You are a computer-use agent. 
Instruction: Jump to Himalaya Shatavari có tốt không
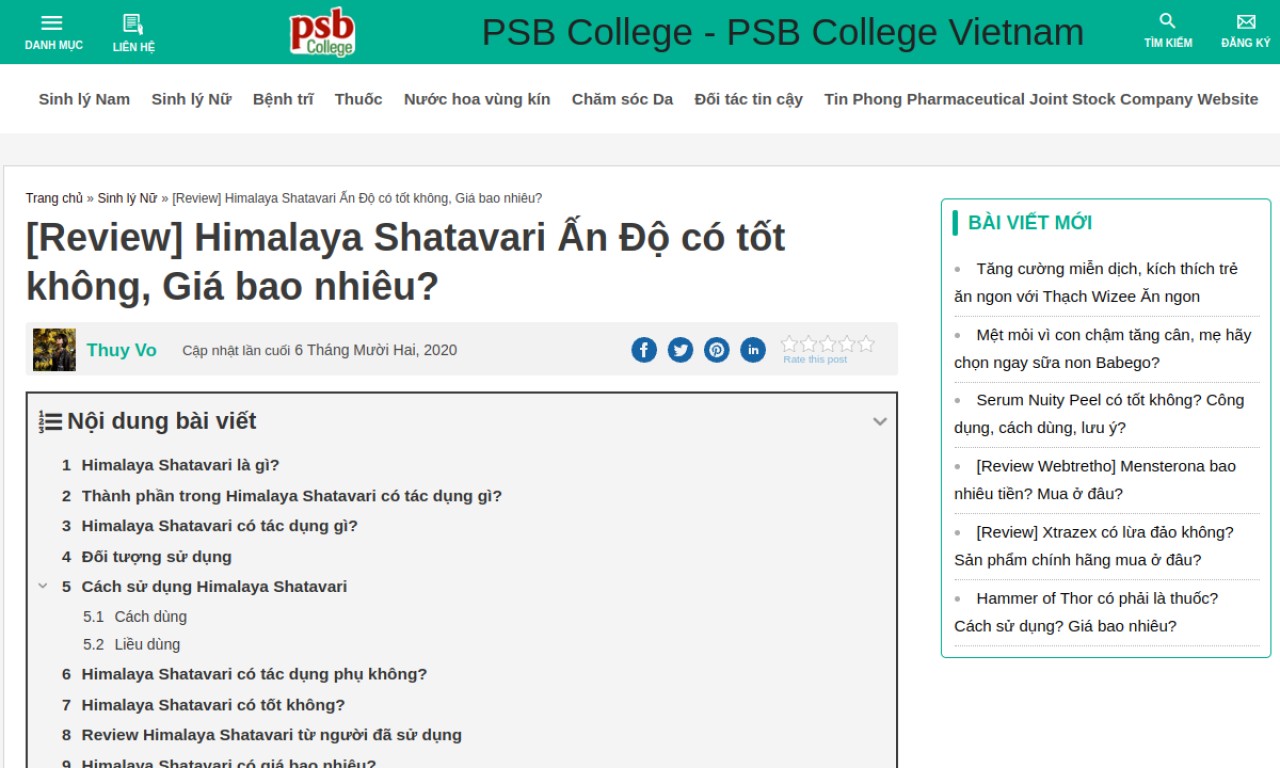[213, 705]
